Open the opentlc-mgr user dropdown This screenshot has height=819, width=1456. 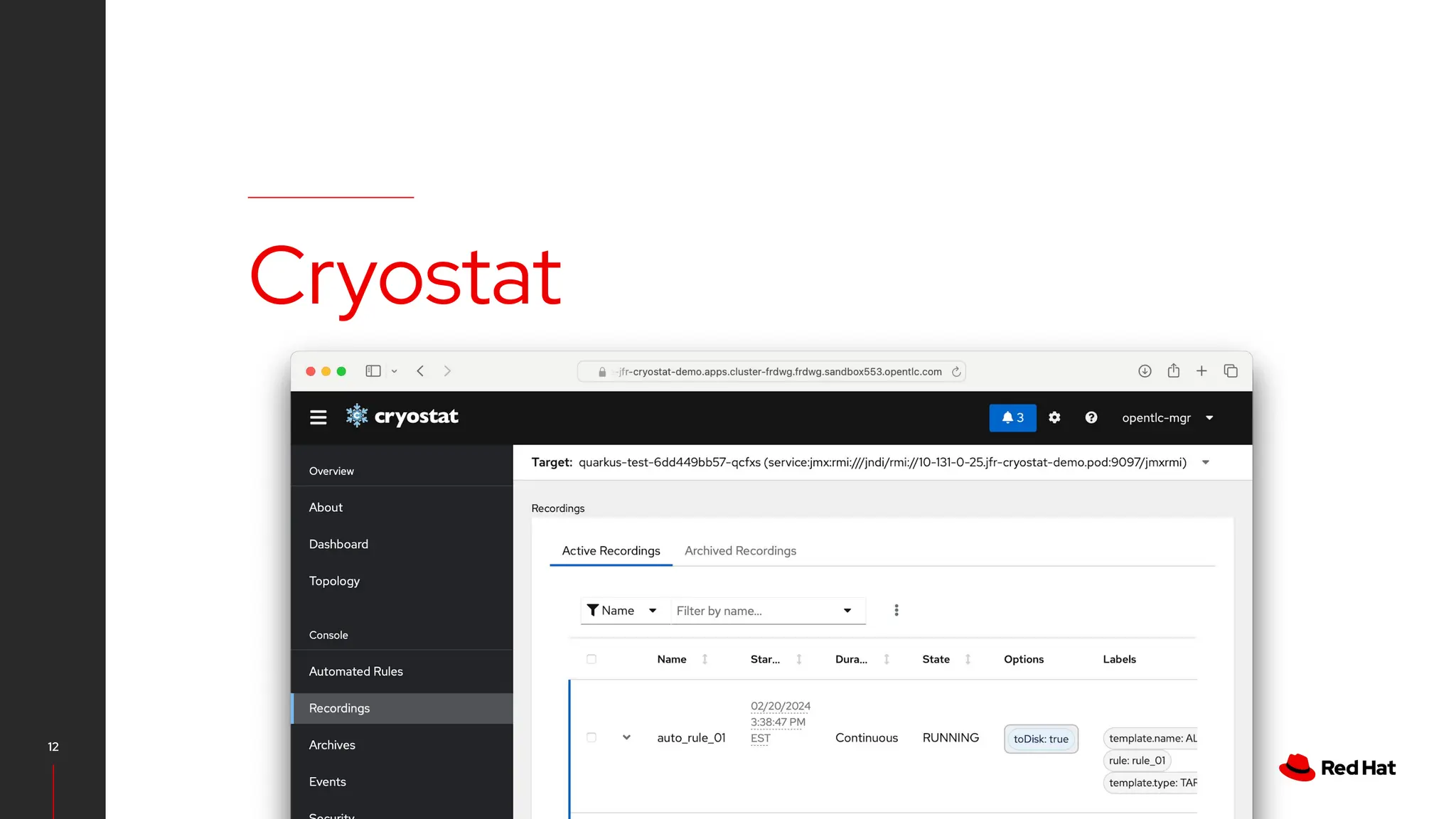[1167, 418]
